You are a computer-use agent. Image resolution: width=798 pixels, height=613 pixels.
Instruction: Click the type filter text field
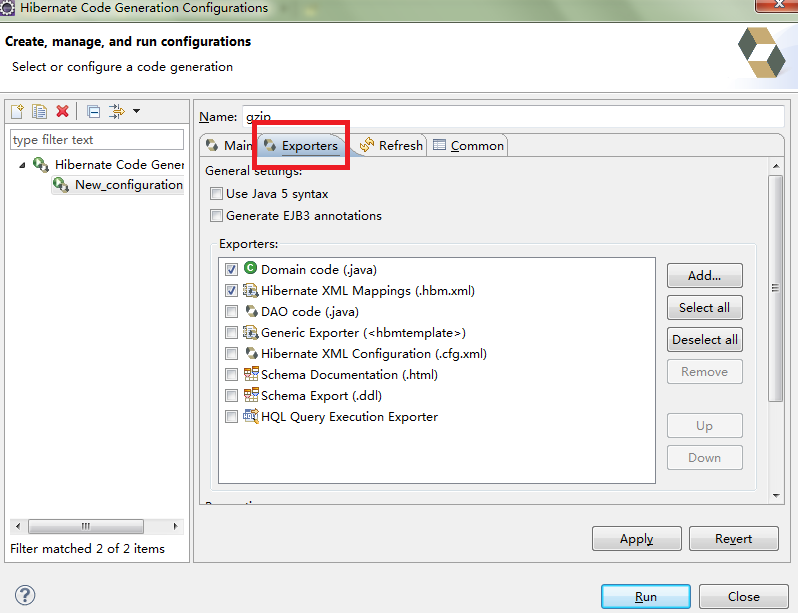97,140
